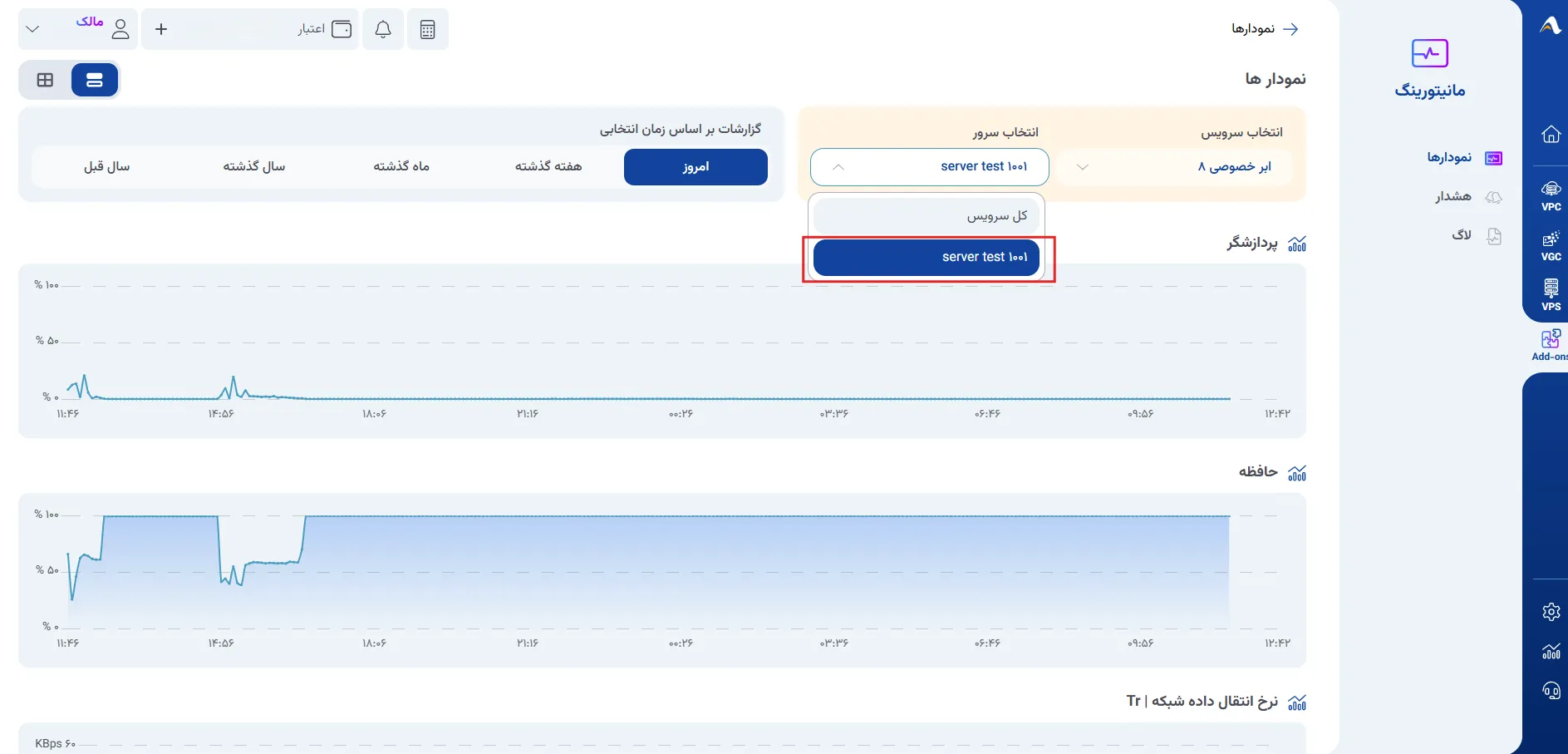
Task: Open the service dropdown ابر خصوصی ۸
Action: pos(1174,167)
